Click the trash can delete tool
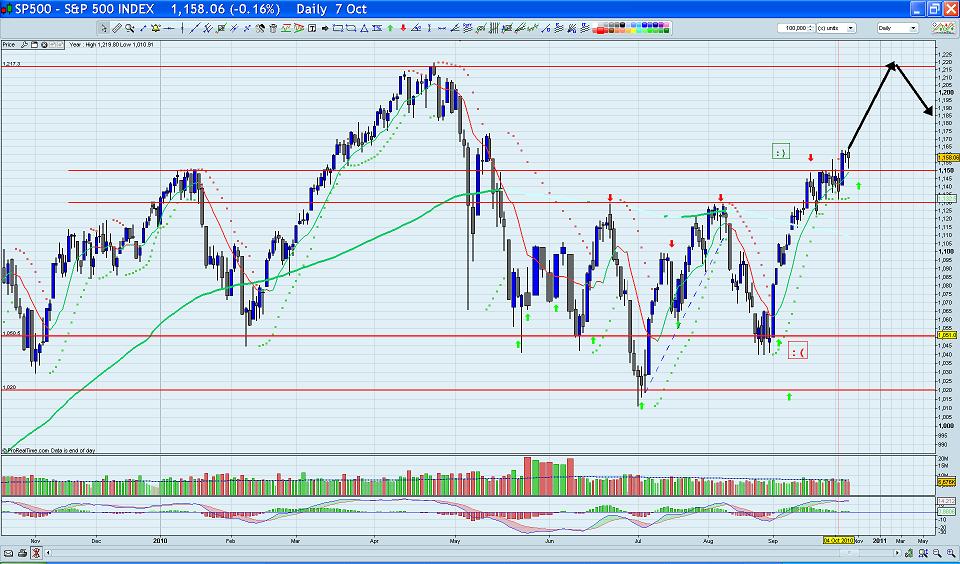The image size is (960, 564). (273, 28)
